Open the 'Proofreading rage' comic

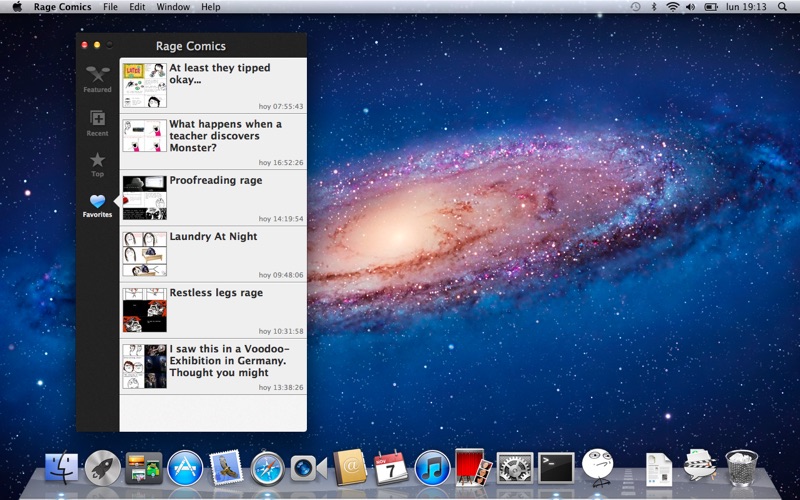click(x=215, y=181)
